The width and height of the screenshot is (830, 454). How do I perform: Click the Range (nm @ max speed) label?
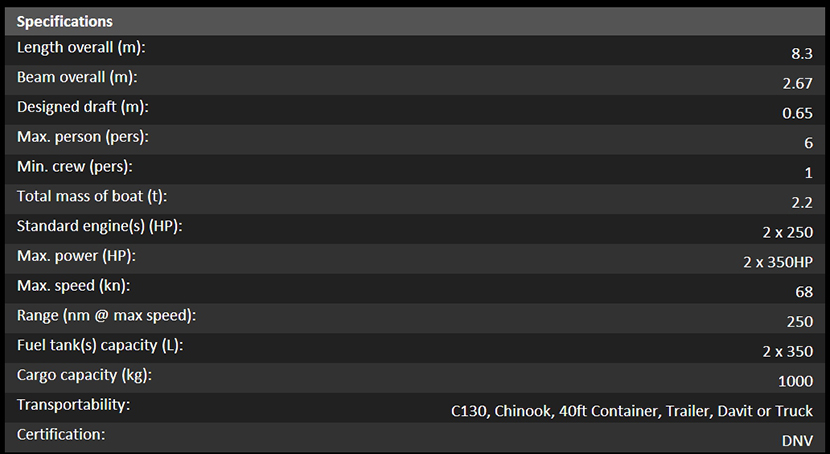coord(106,316)
